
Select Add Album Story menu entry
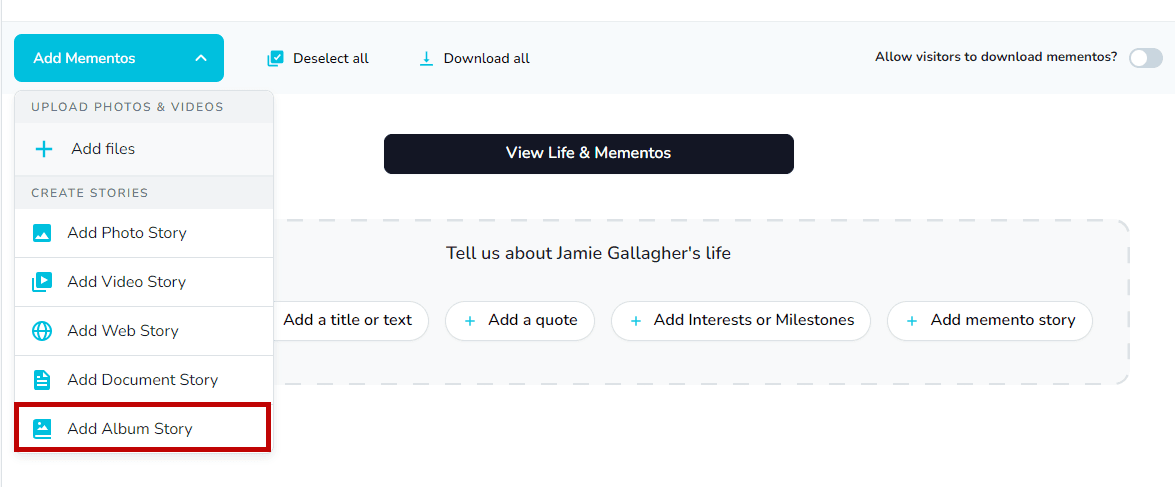[130, 429]
